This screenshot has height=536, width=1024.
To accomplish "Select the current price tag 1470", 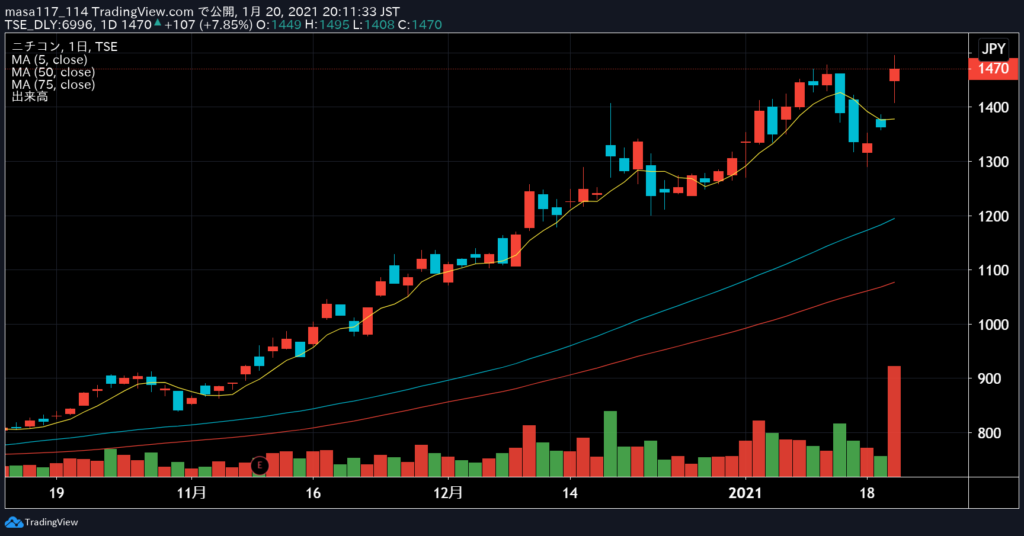I will coord(993,69).
